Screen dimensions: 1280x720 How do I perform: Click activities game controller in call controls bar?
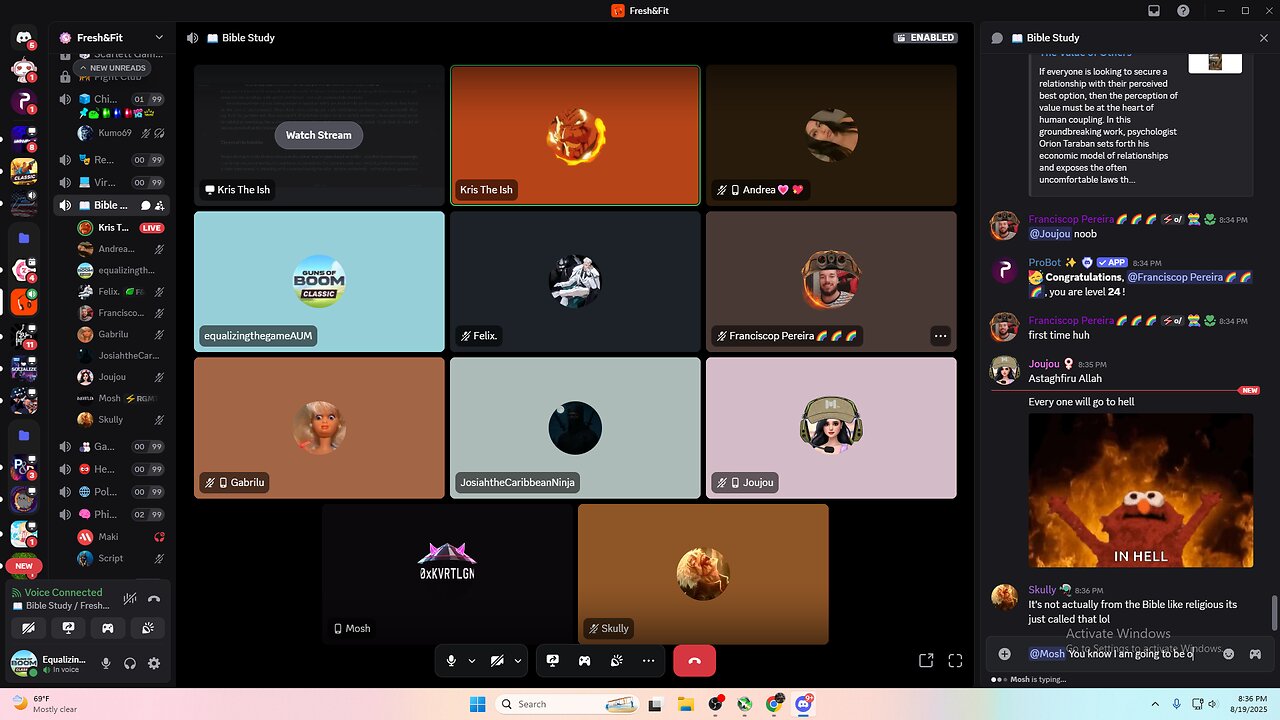(585, 660)
